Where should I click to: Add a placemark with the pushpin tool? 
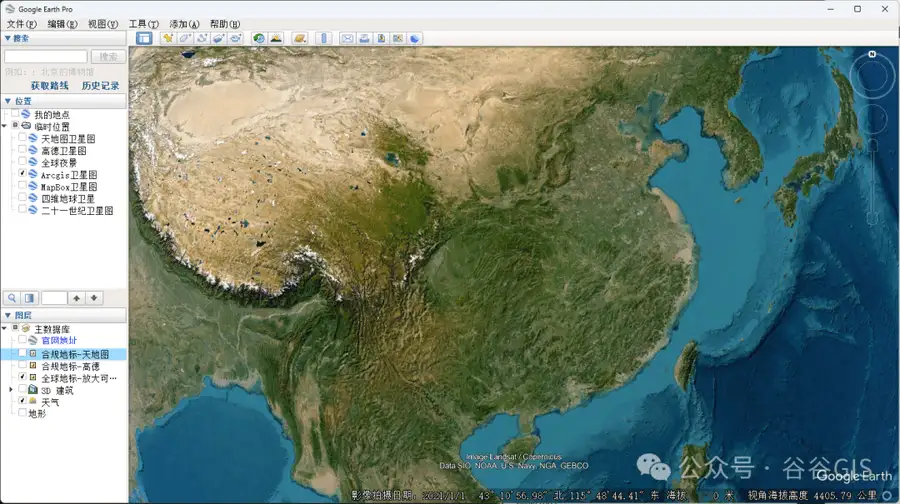coord(168,38)
